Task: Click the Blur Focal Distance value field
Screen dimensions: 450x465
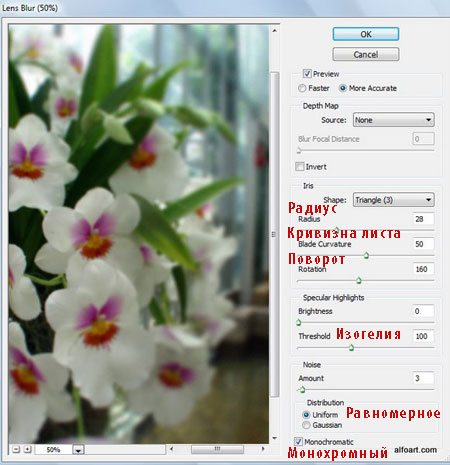Action: point(423,139)
